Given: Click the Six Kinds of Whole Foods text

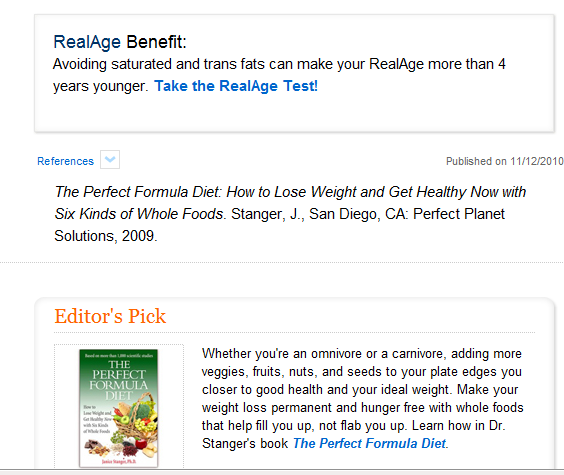Looking at the screenshot, I should tap(139, 214).
